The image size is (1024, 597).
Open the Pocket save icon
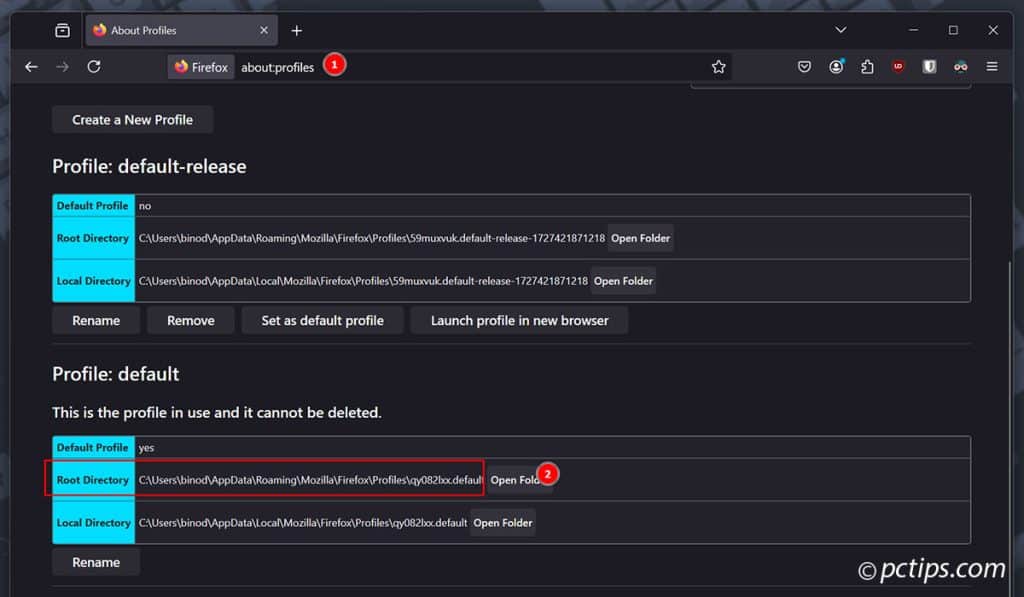pyautogui.click(x=804, y=67)
